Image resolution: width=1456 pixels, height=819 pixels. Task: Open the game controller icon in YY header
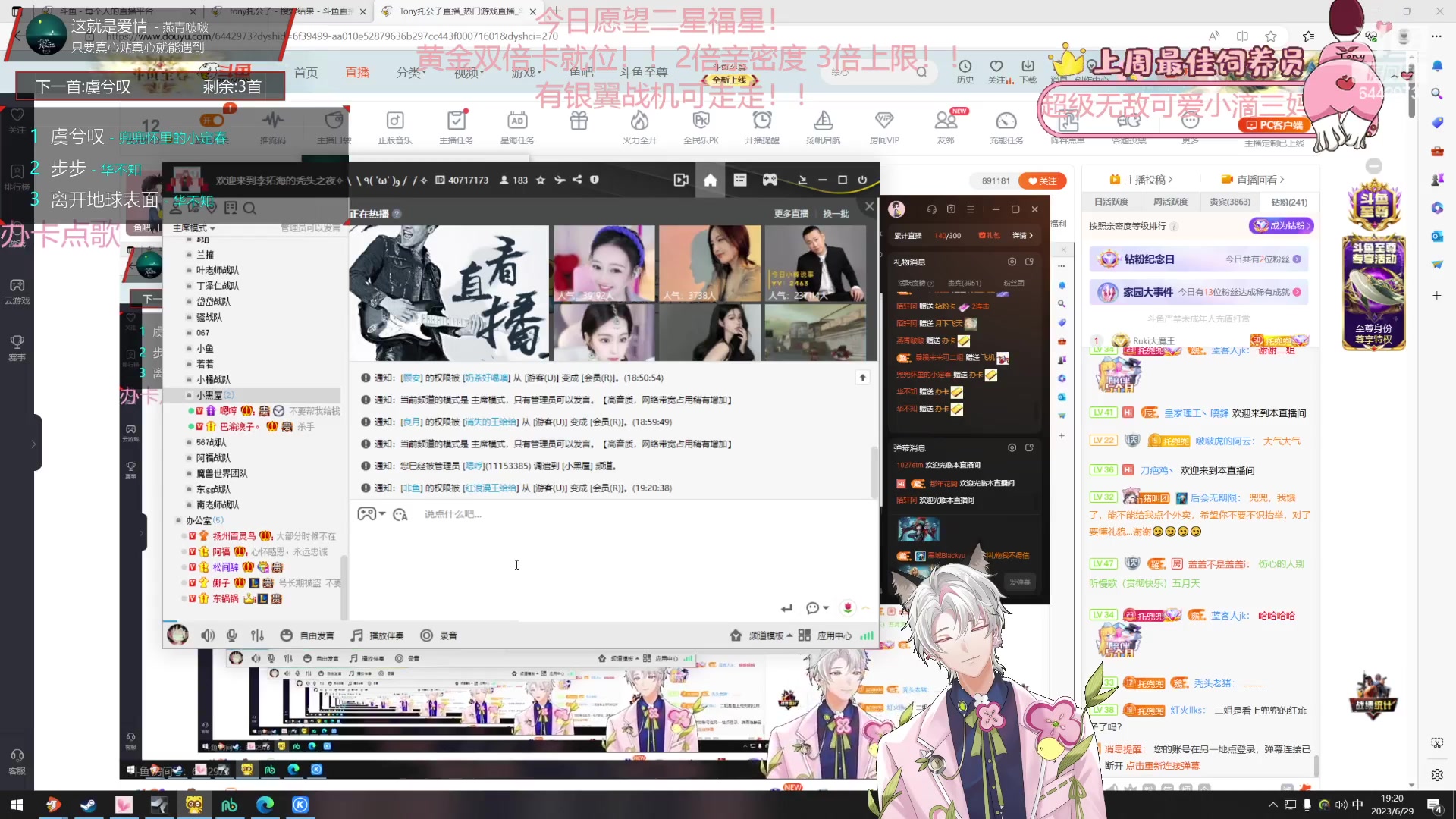coord(770,180)
